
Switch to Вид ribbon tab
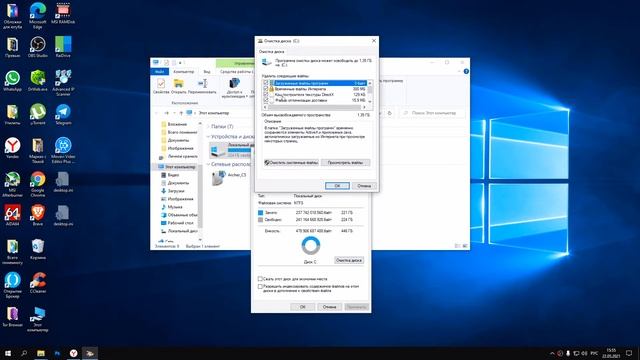tap(207, 72)
